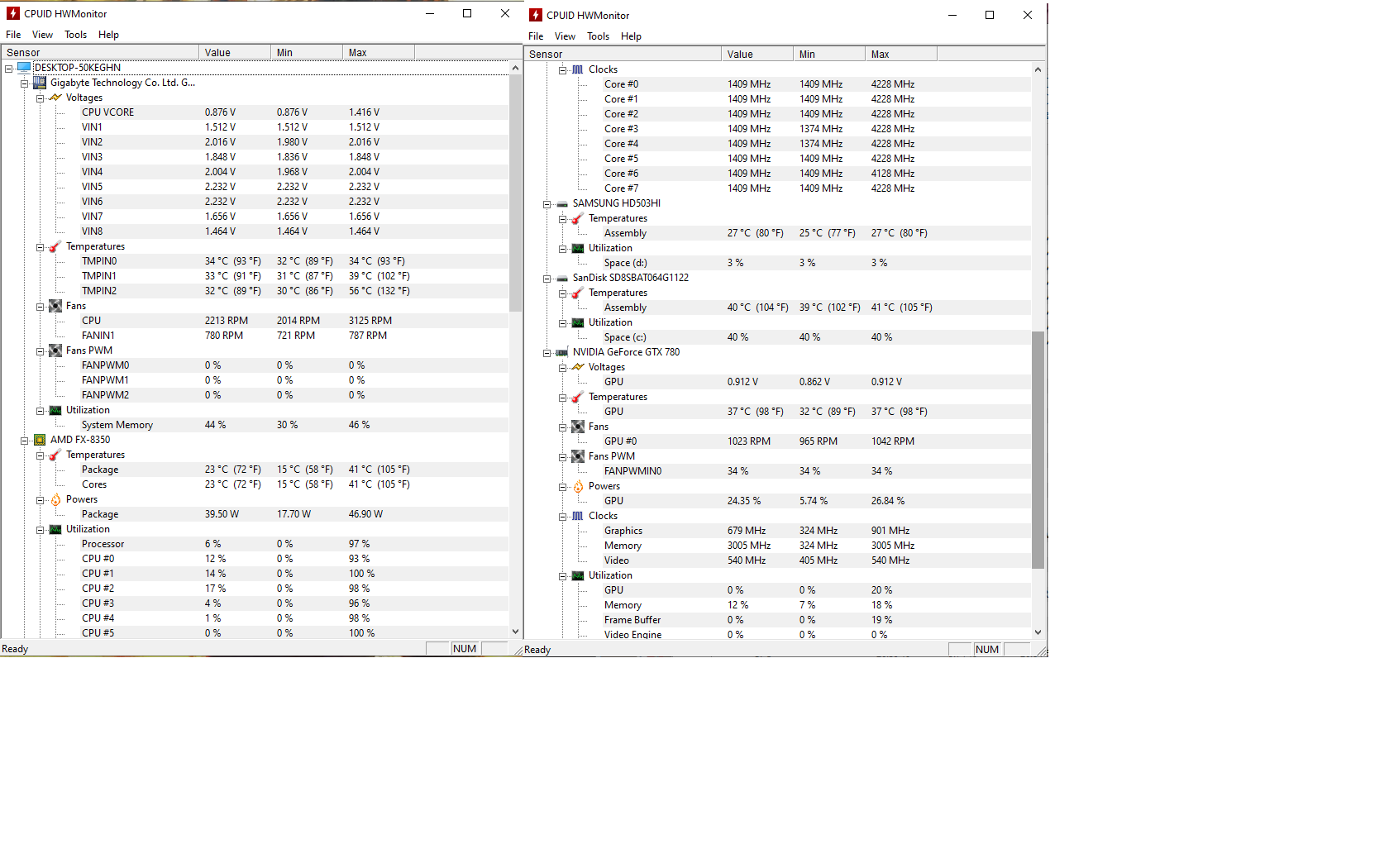
Task: Click the Temperatures icon under AMD FX-8350
Action: (x=55, y=455)
